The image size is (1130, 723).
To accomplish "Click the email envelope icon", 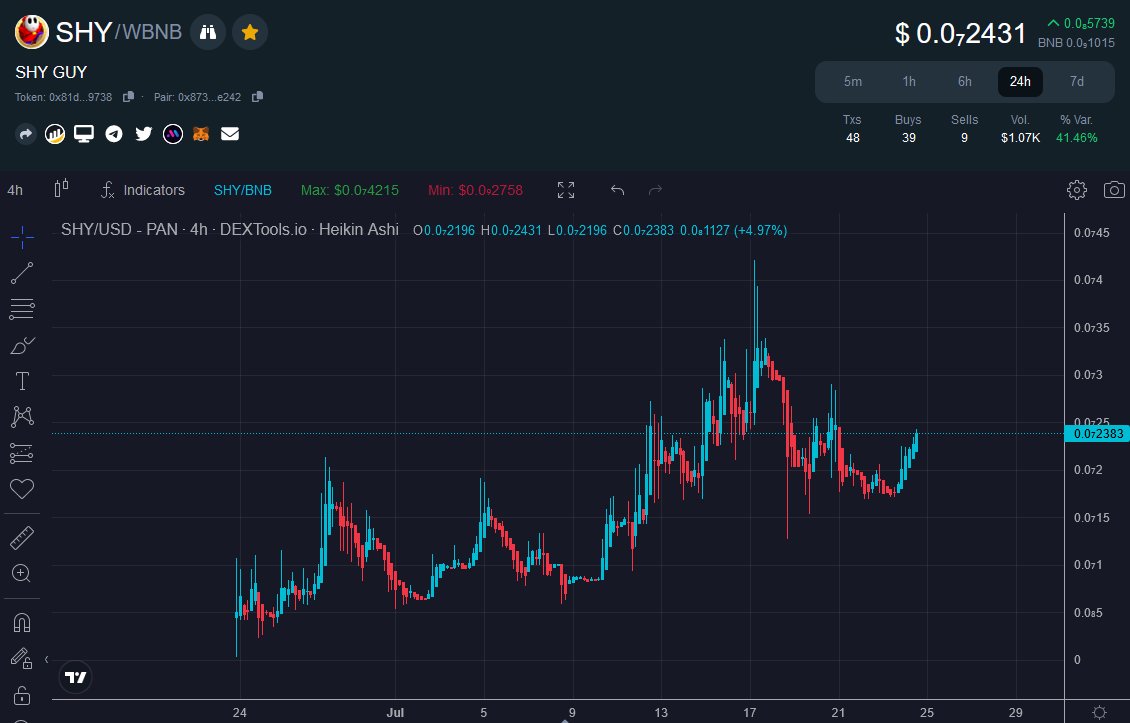I will (230, 134).
